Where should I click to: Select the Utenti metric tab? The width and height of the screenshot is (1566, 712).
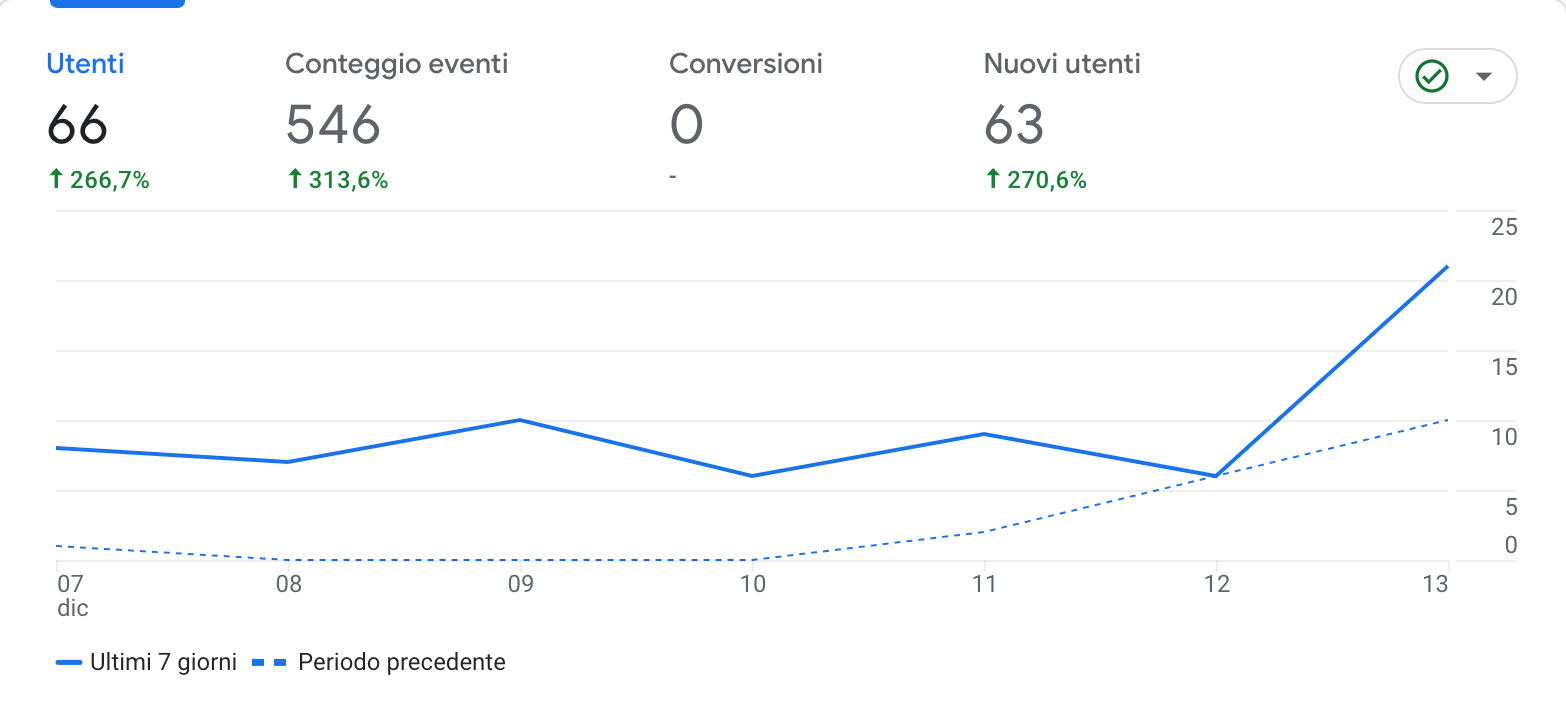point(85,64)
